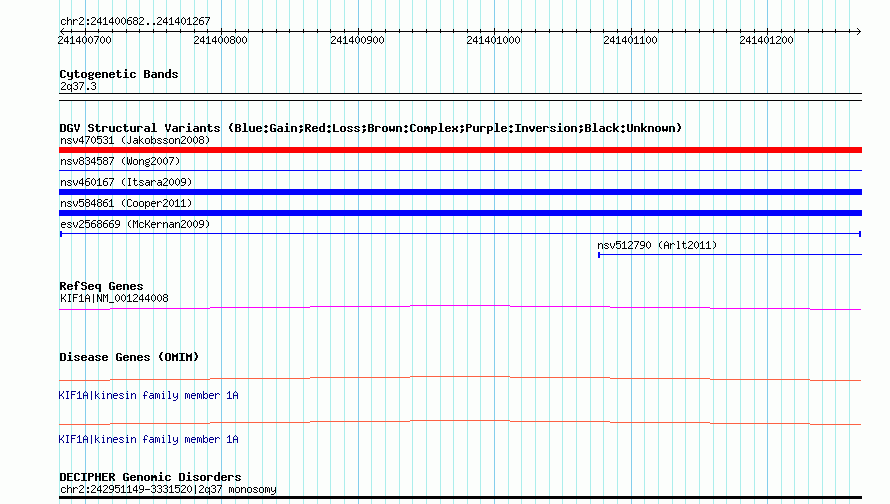
Task: Click the thin nsv512790 variant line
Action: (730, 255)
